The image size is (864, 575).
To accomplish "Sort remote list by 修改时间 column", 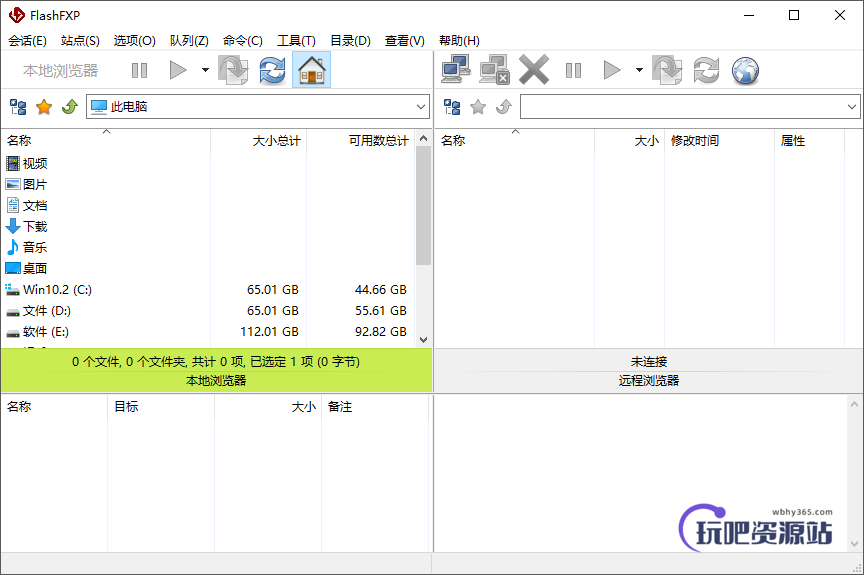I will [x=719, y=141].
